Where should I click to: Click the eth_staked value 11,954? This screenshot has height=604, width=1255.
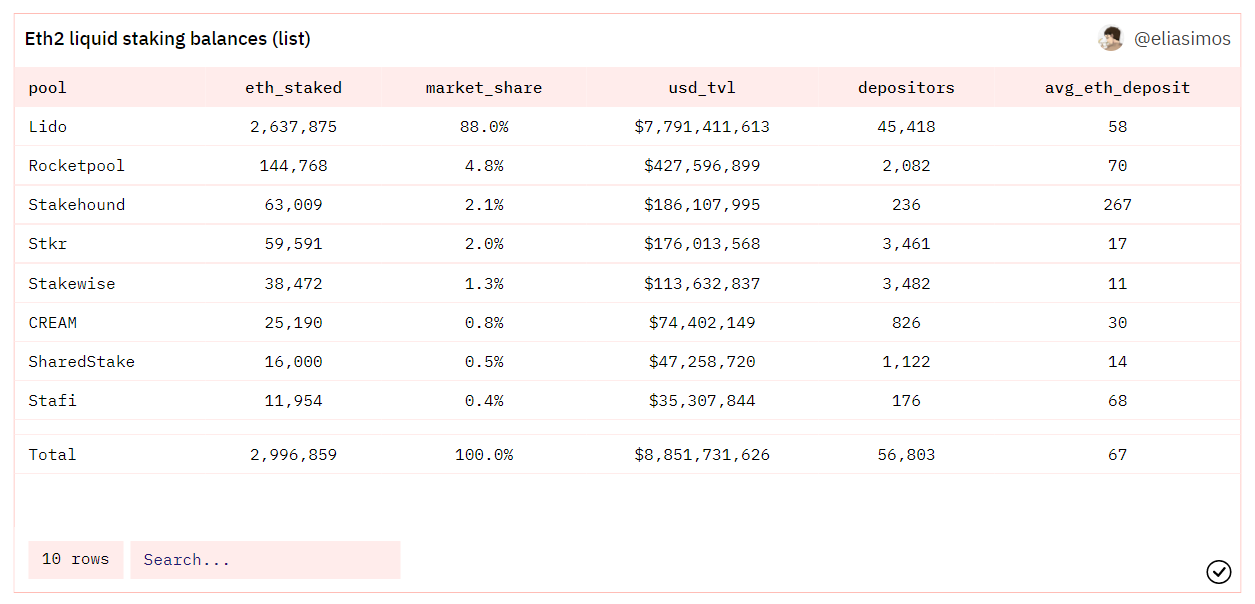point(294,401)
